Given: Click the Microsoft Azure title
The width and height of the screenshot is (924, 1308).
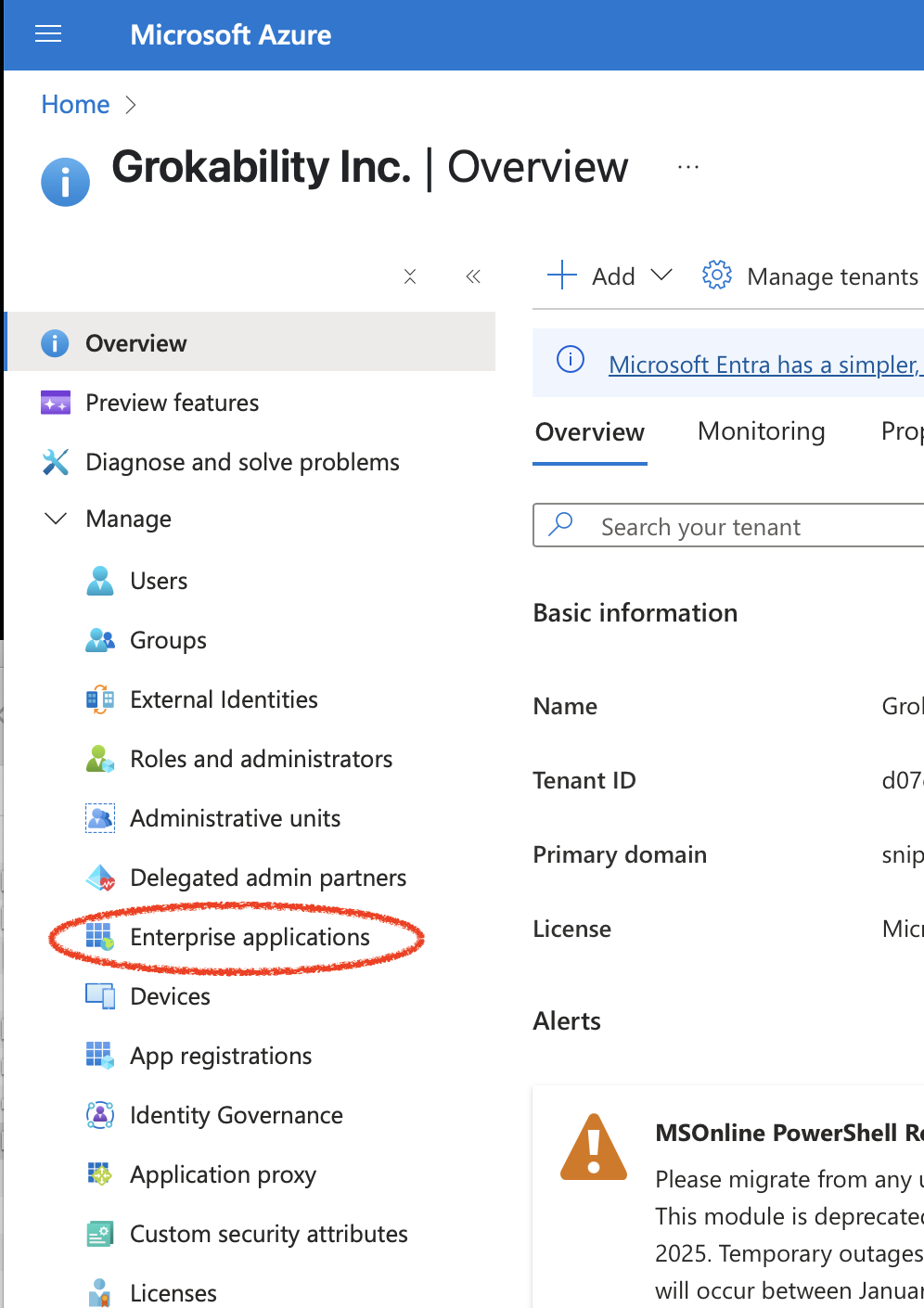Looking at the screenshot, I should tap(230, 35).
